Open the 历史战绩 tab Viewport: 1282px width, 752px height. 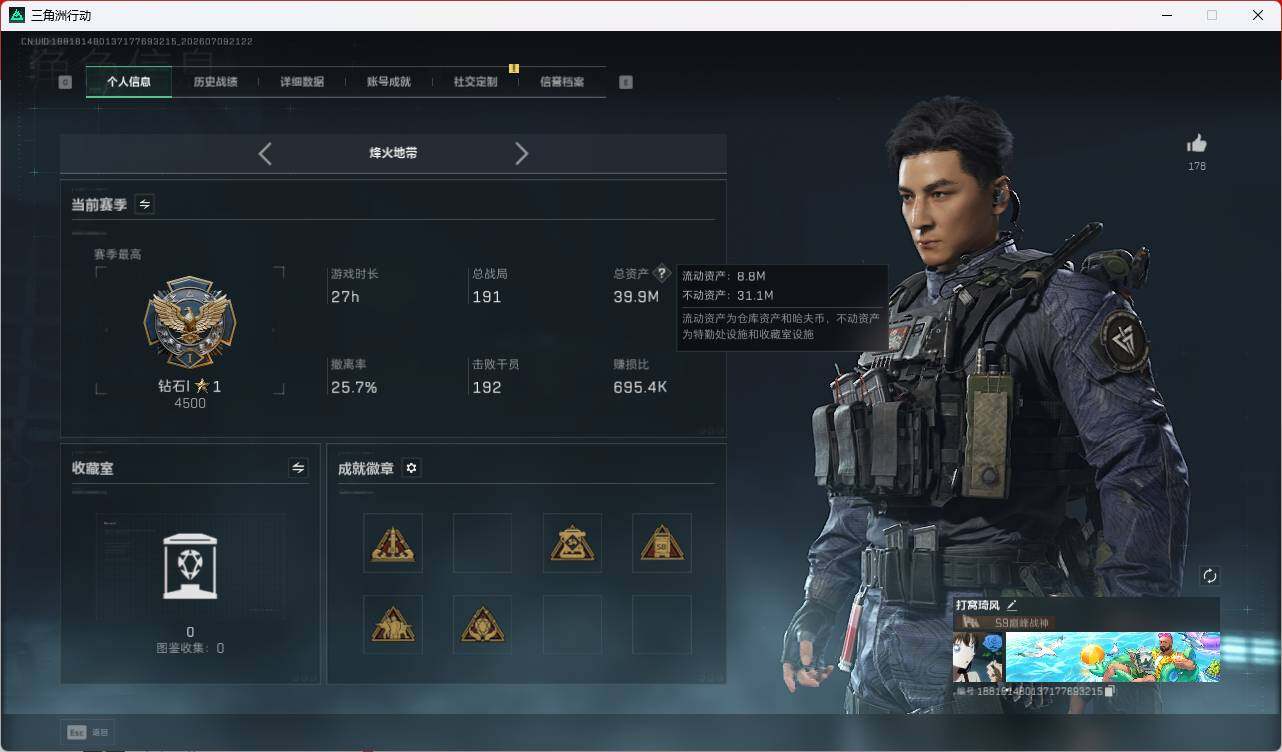(x=215, y=82)
